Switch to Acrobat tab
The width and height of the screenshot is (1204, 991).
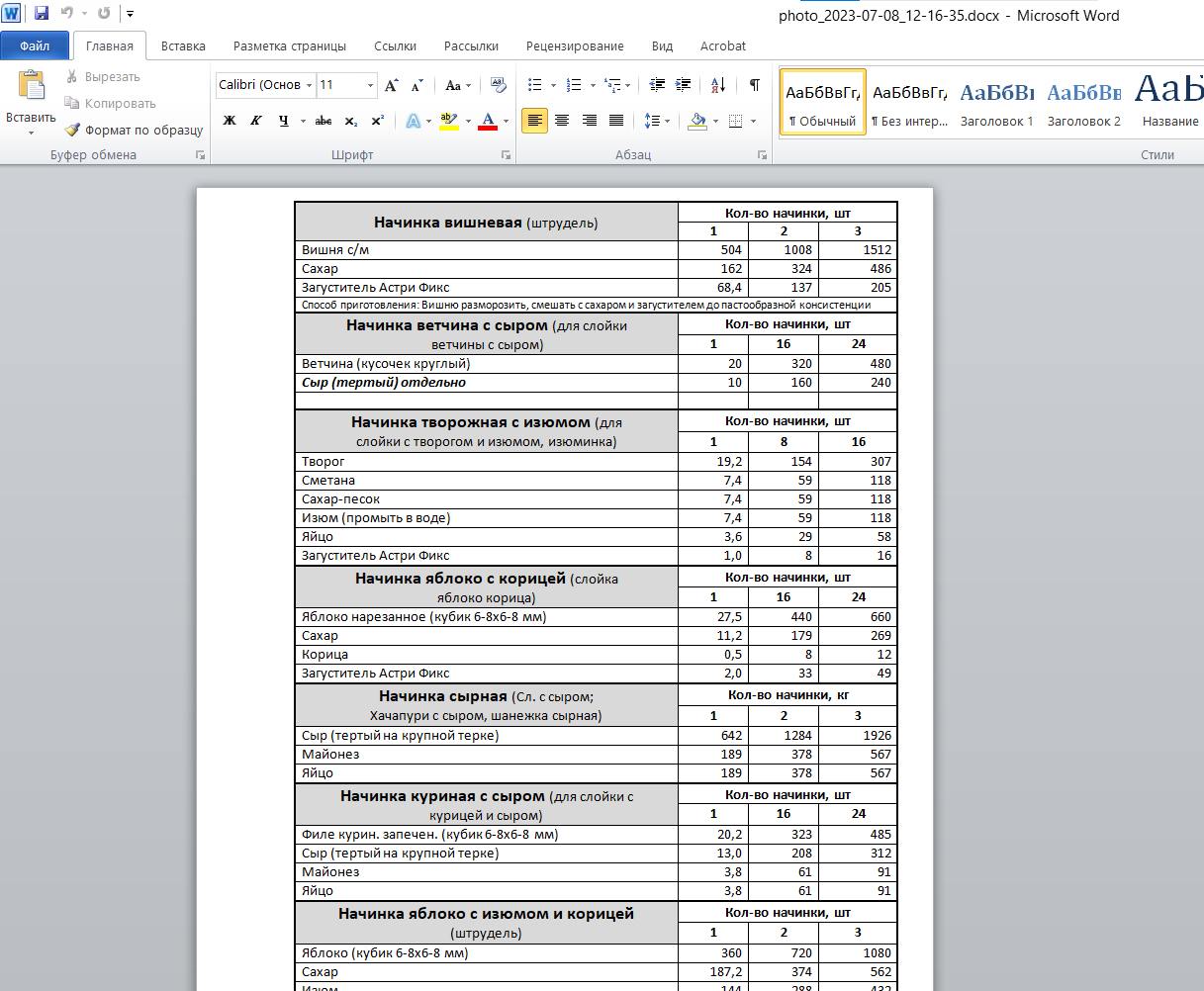pyautogui.click(x=723, y=45)
